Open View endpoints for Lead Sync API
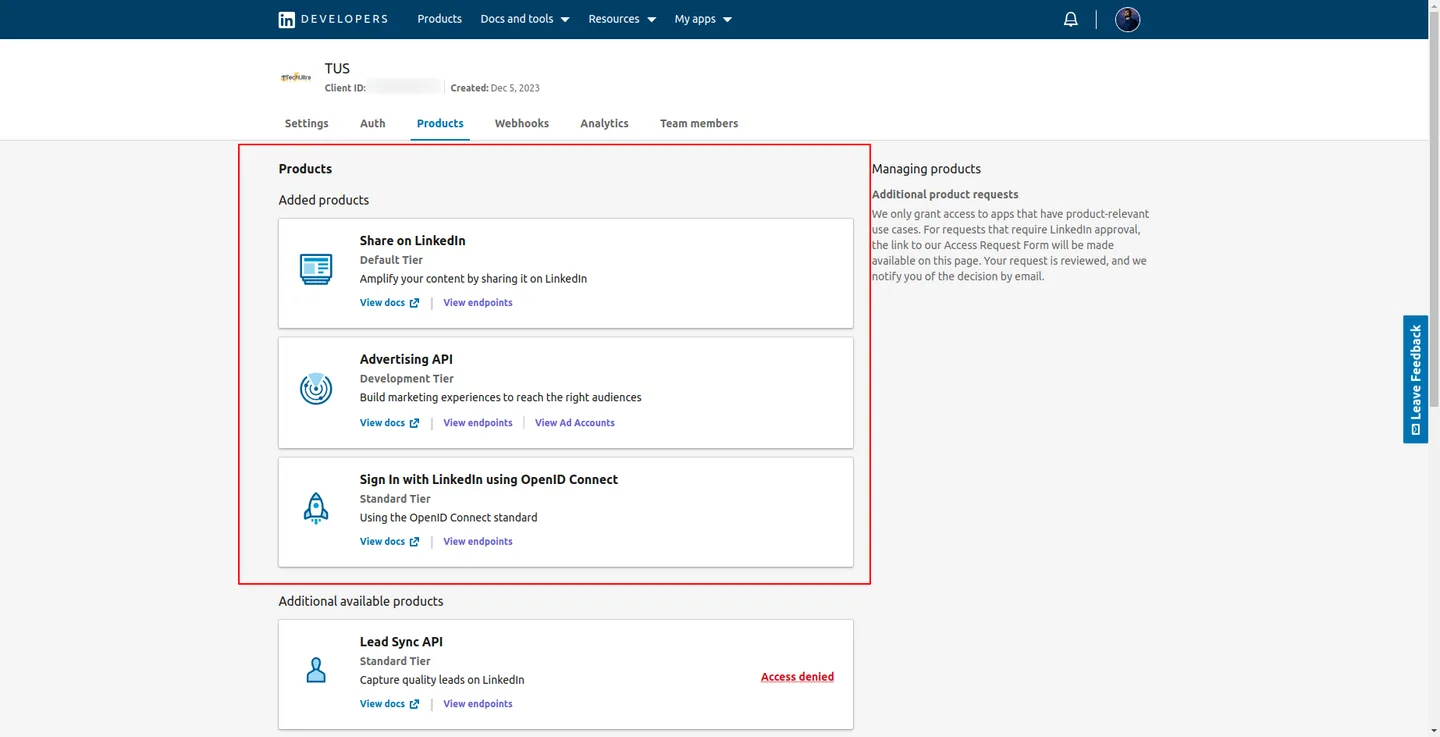The height and width of the screenshot is (737, 1440). (x=478, y=704)
